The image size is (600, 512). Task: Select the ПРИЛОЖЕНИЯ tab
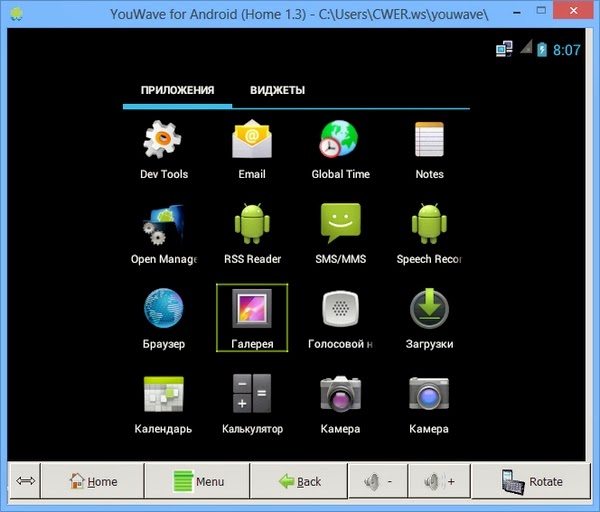[x=178, y=90]
